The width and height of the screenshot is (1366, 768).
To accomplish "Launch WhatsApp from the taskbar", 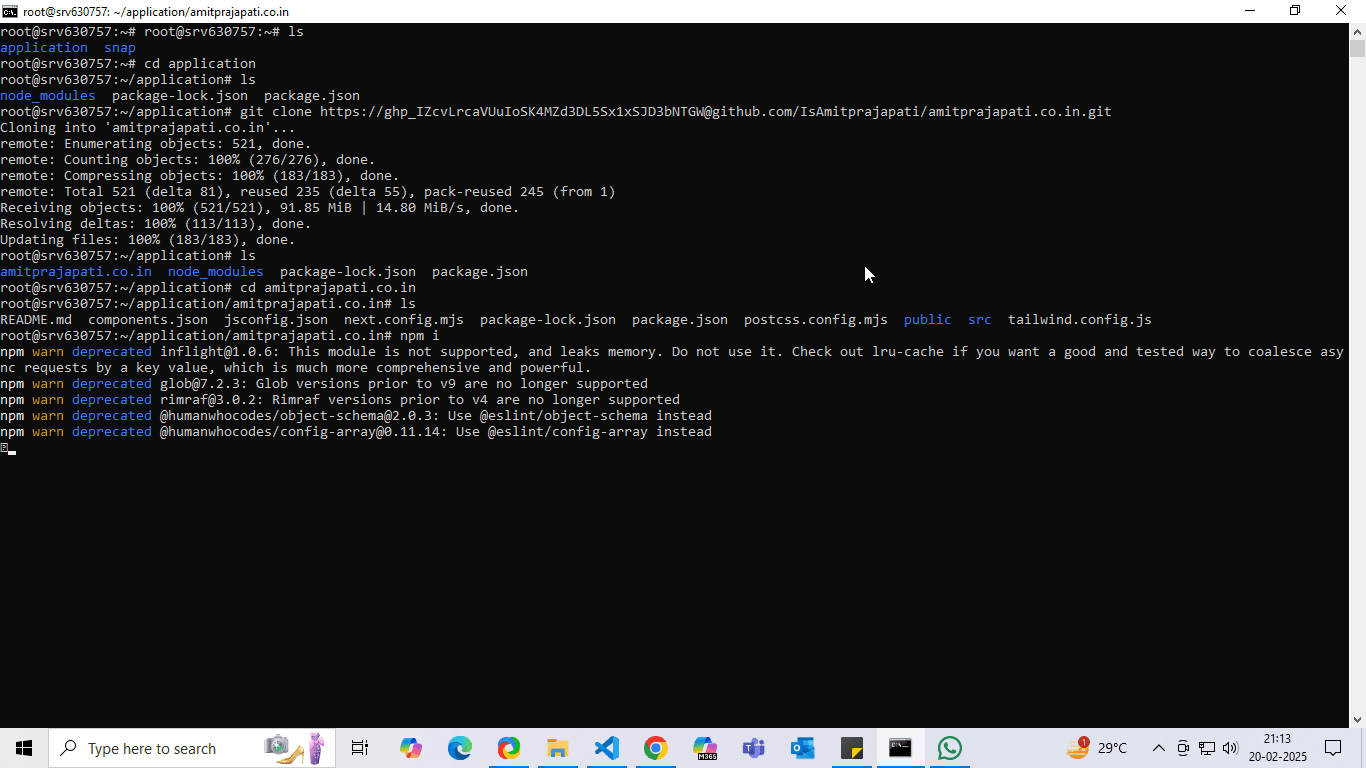I will point(948,747).
